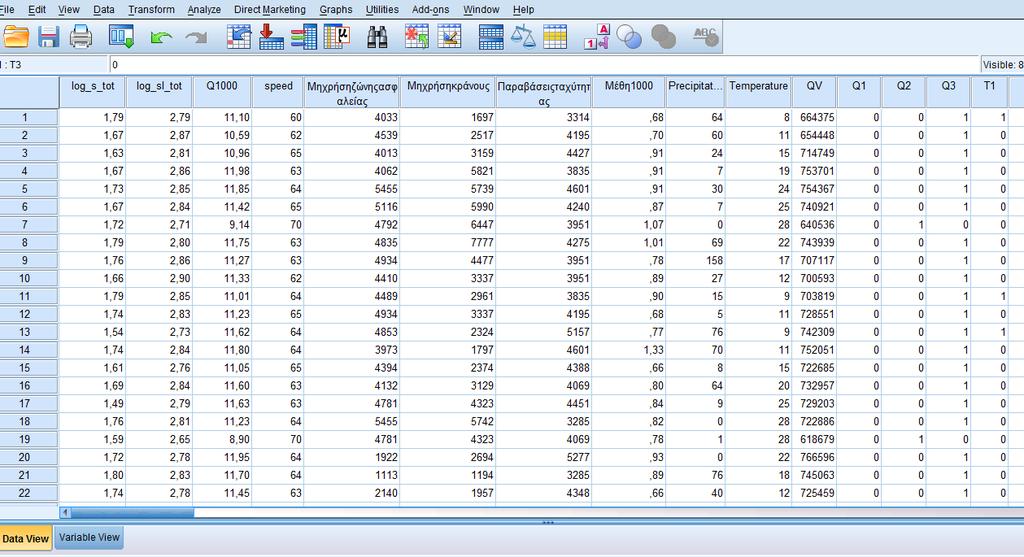Open the Data menu

click(x=104, y=9)
